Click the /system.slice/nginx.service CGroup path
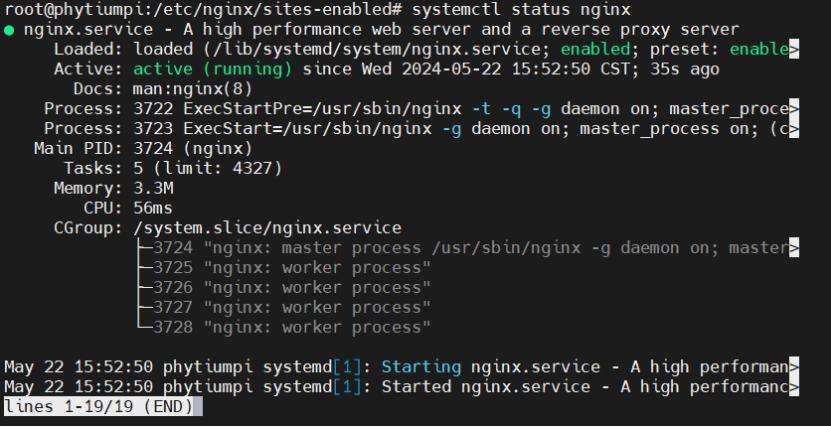This screenshot has height=427, width=831. click(x=267, y=228)
